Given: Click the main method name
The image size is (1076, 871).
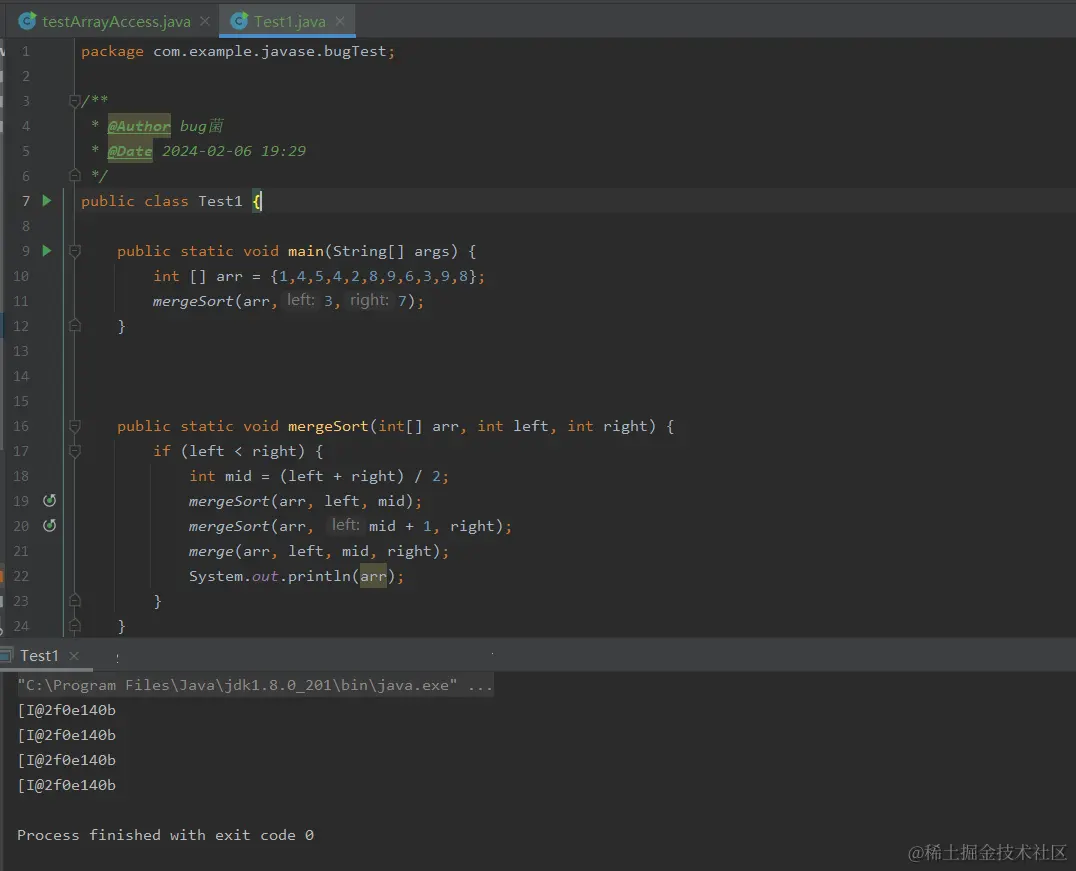Looking at the screenshot, I should (x=305, y=251).
